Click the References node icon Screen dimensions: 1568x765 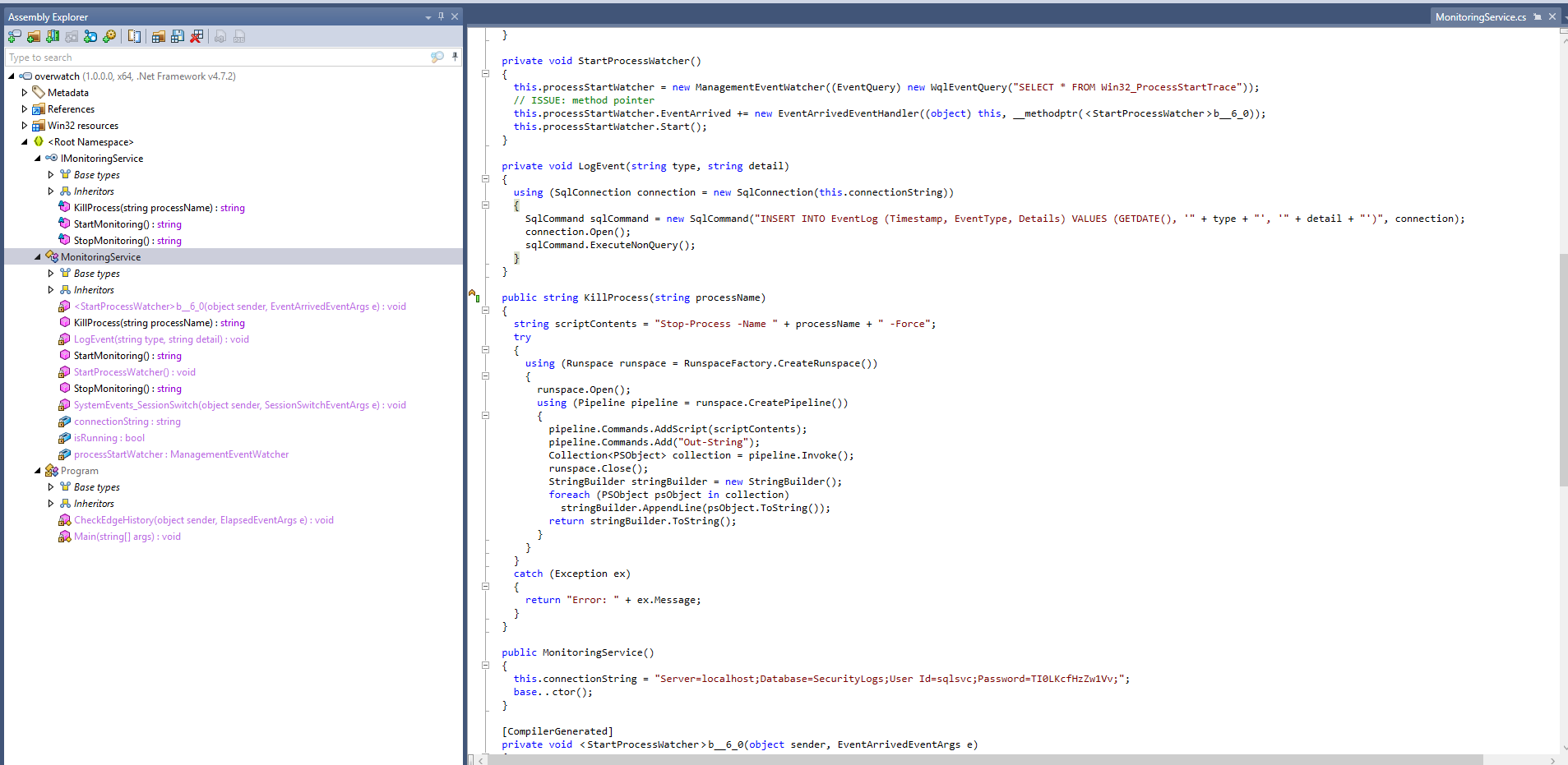(x=39, y=108)
